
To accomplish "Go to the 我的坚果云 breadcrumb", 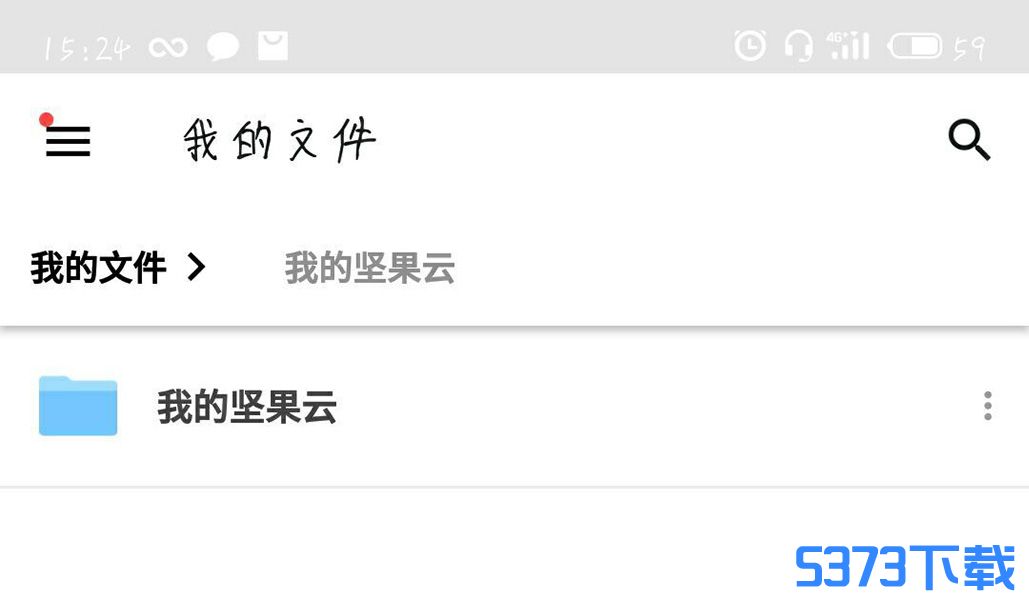I will pyautogui.click(x=369, y=268).
